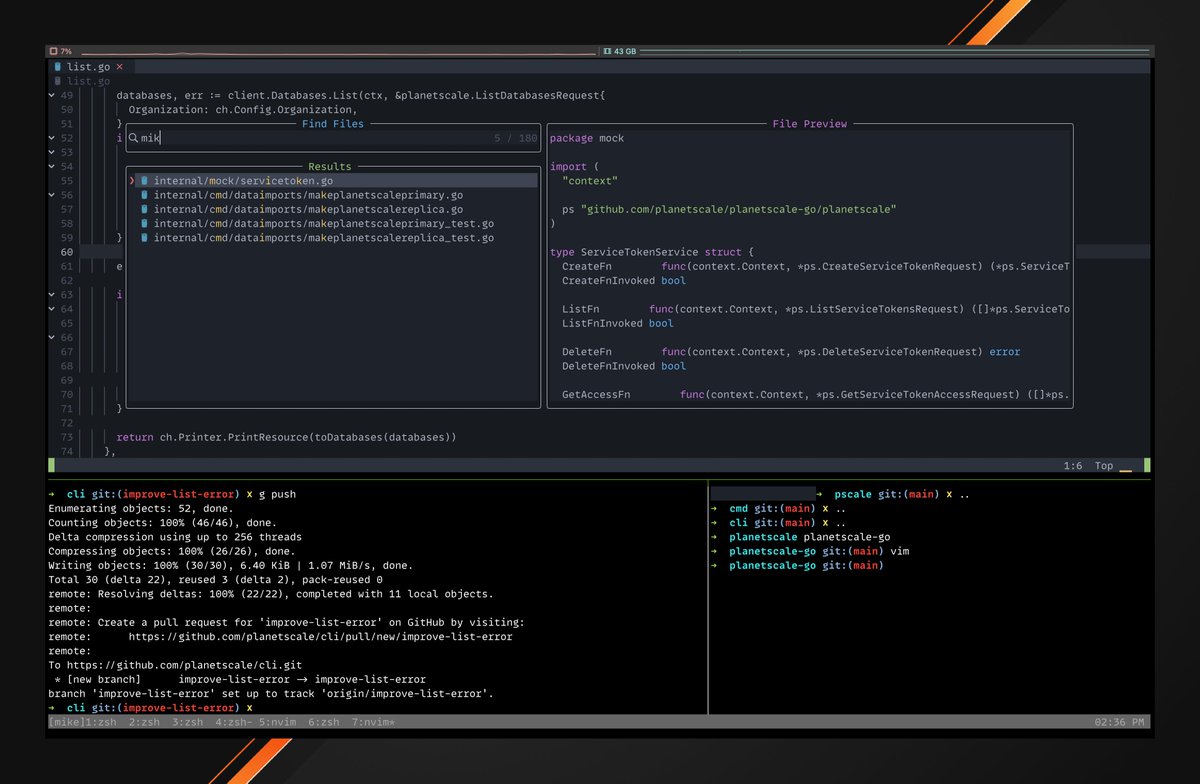This screenshot has width=1200, height=784.
Task: Collapse the fold at line 64
Action: point(52,309)
